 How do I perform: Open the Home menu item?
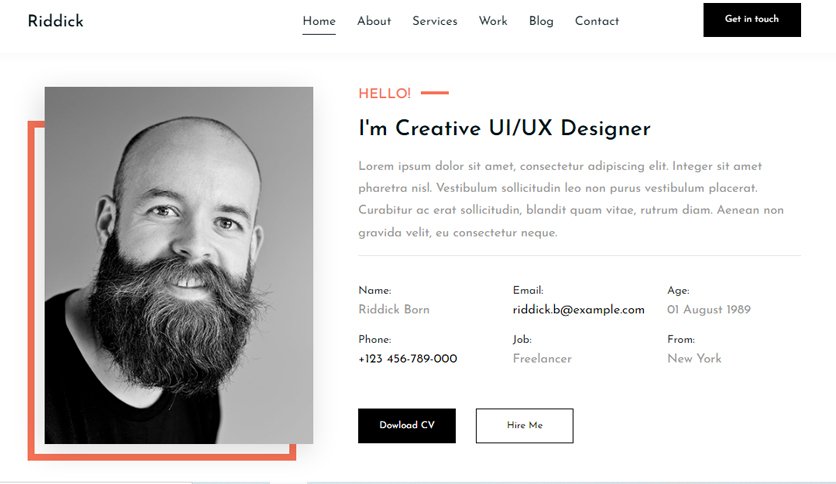coord(319,21)
